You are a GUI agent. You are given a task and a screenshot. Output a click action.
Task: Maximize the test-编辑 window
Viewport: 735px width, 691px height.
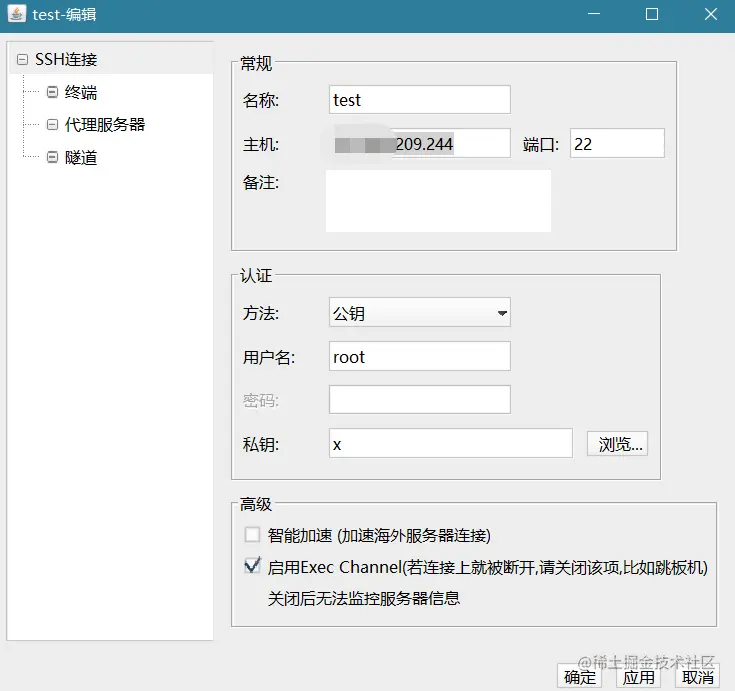pyautogui.click(x=652, y=14)
